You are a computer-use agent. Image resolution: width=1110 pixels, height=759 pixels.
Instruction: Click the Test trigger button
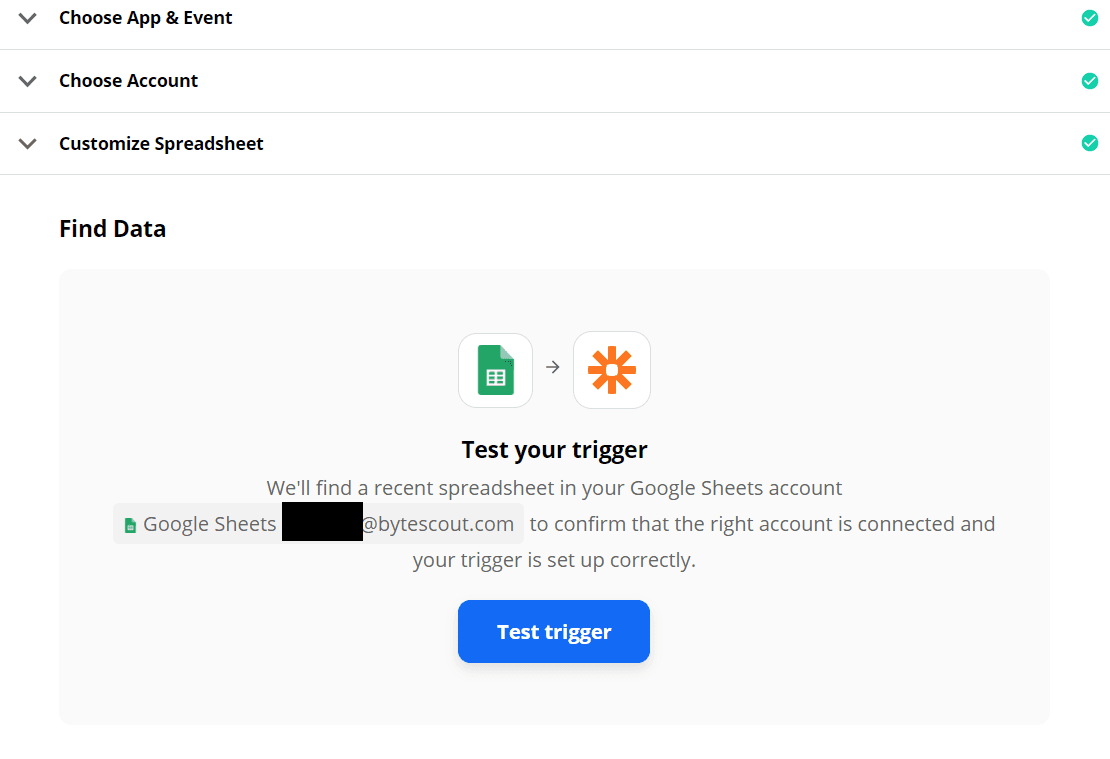(x=553, y=631)
